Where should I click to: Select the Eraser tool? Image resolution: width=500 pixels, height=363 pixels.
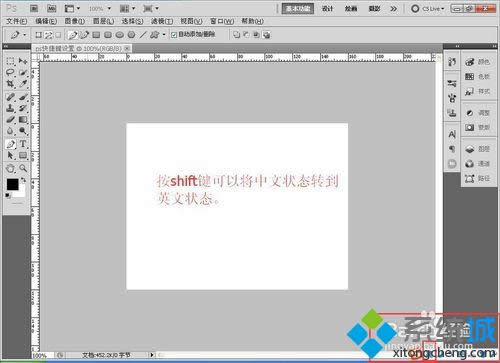point(10,119)
